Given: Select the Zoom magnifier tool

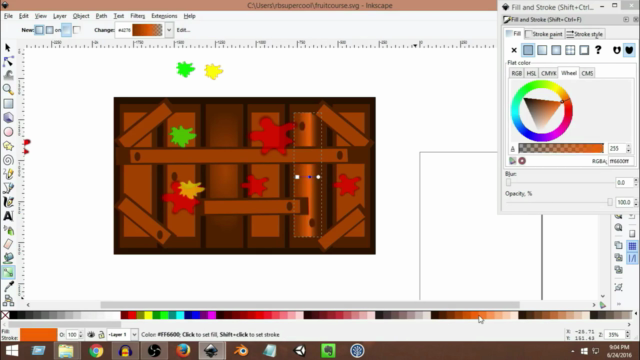Looking at the screenshot, I should point(8,89).
